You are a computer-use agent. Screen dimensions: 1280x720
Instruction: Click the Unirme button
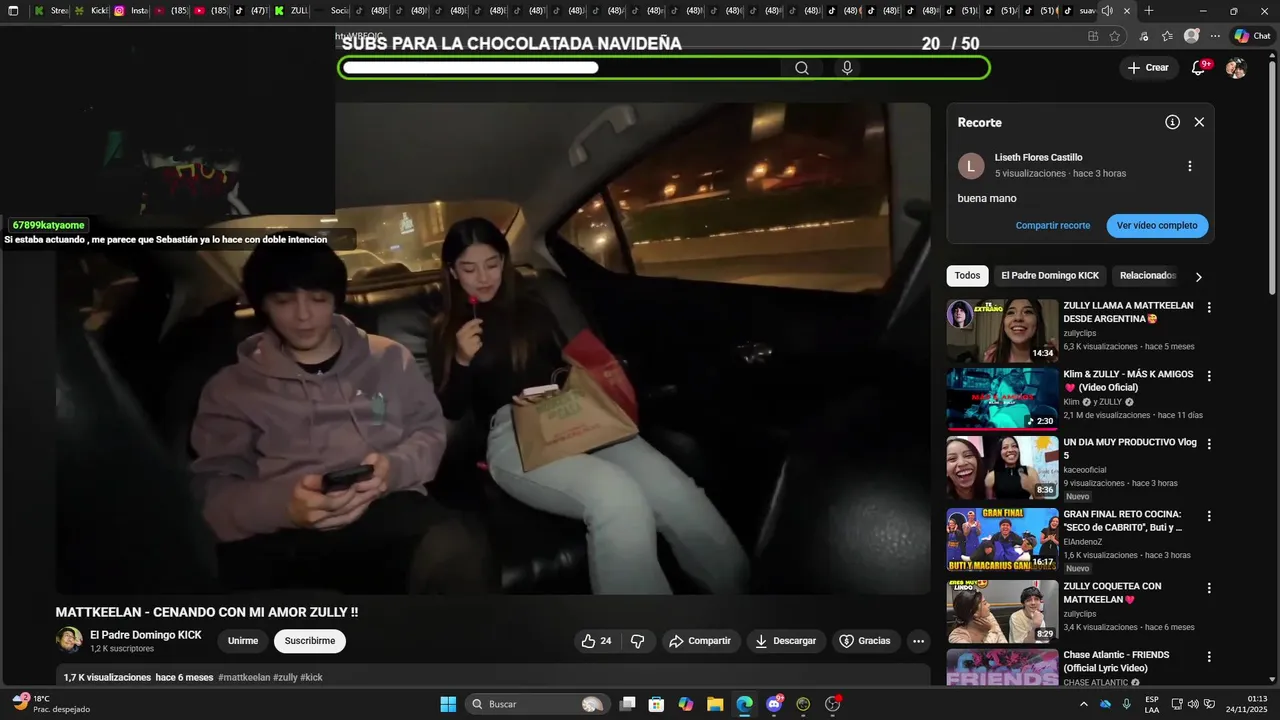tap(243, 641)
